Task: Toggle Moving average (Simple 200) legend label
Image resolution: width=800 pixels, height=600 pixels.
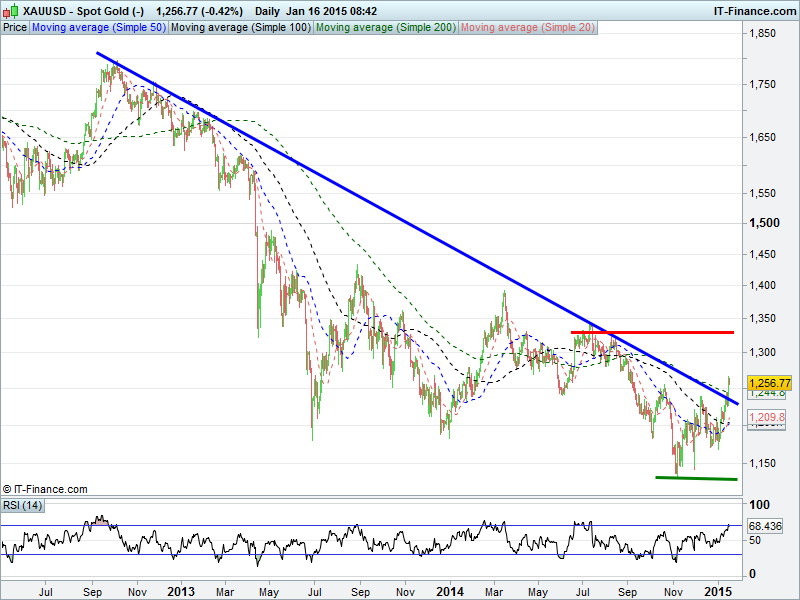Action: (x=385, y=28)
